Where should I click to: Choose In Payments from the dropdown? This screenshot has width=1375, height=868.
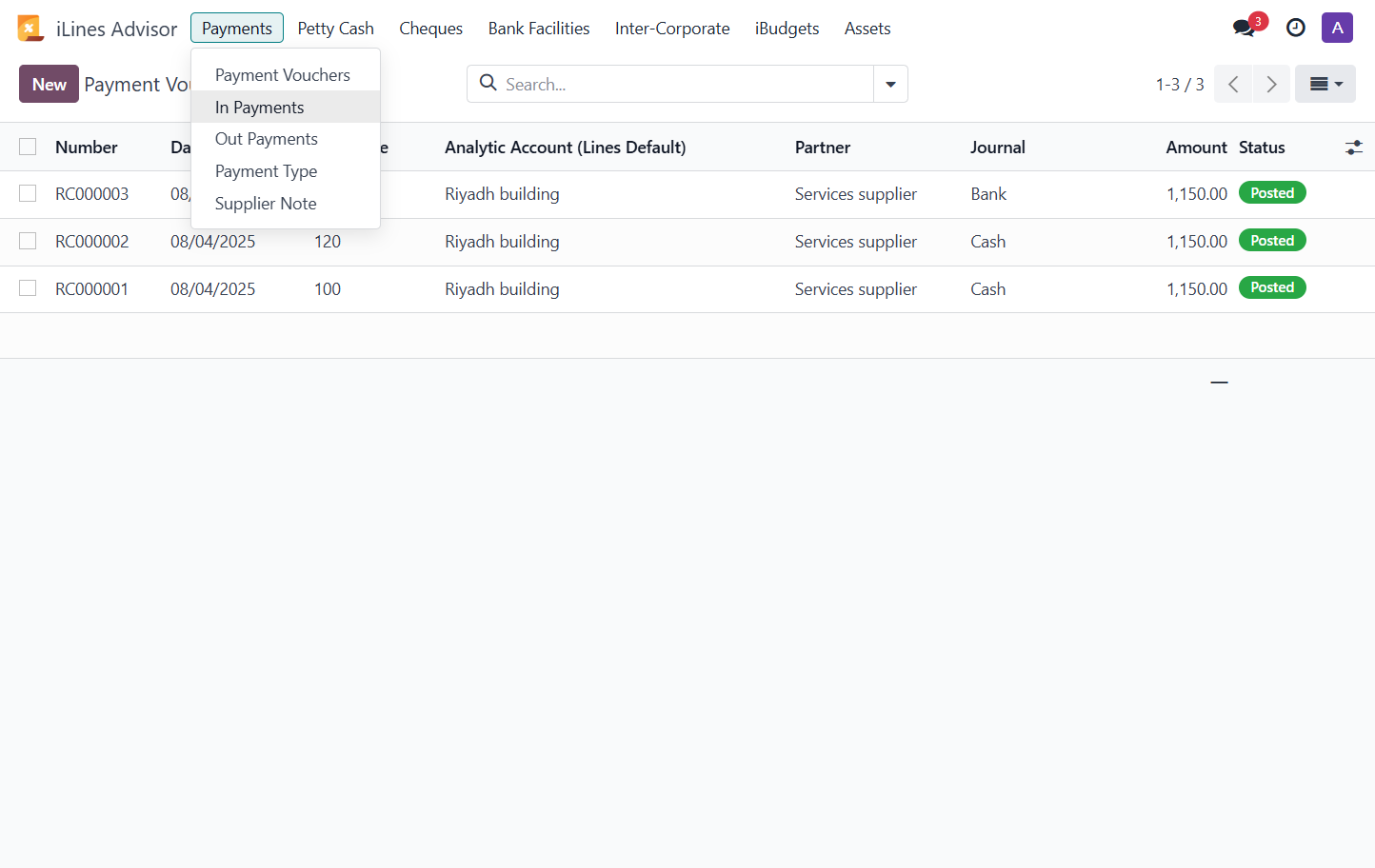pos(286,107)
